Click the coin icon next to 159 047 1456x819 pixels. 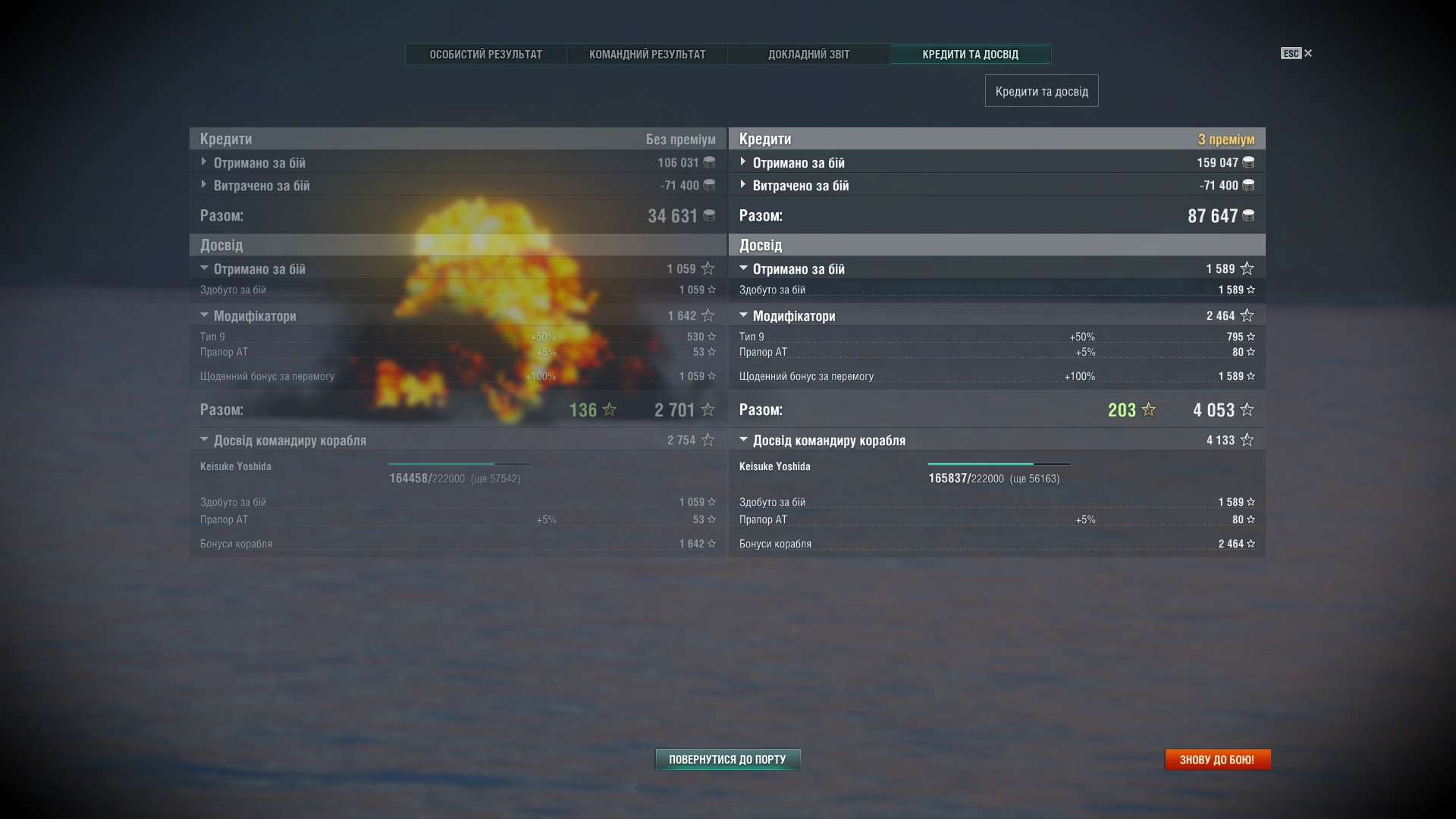(x=1248, y=162)
